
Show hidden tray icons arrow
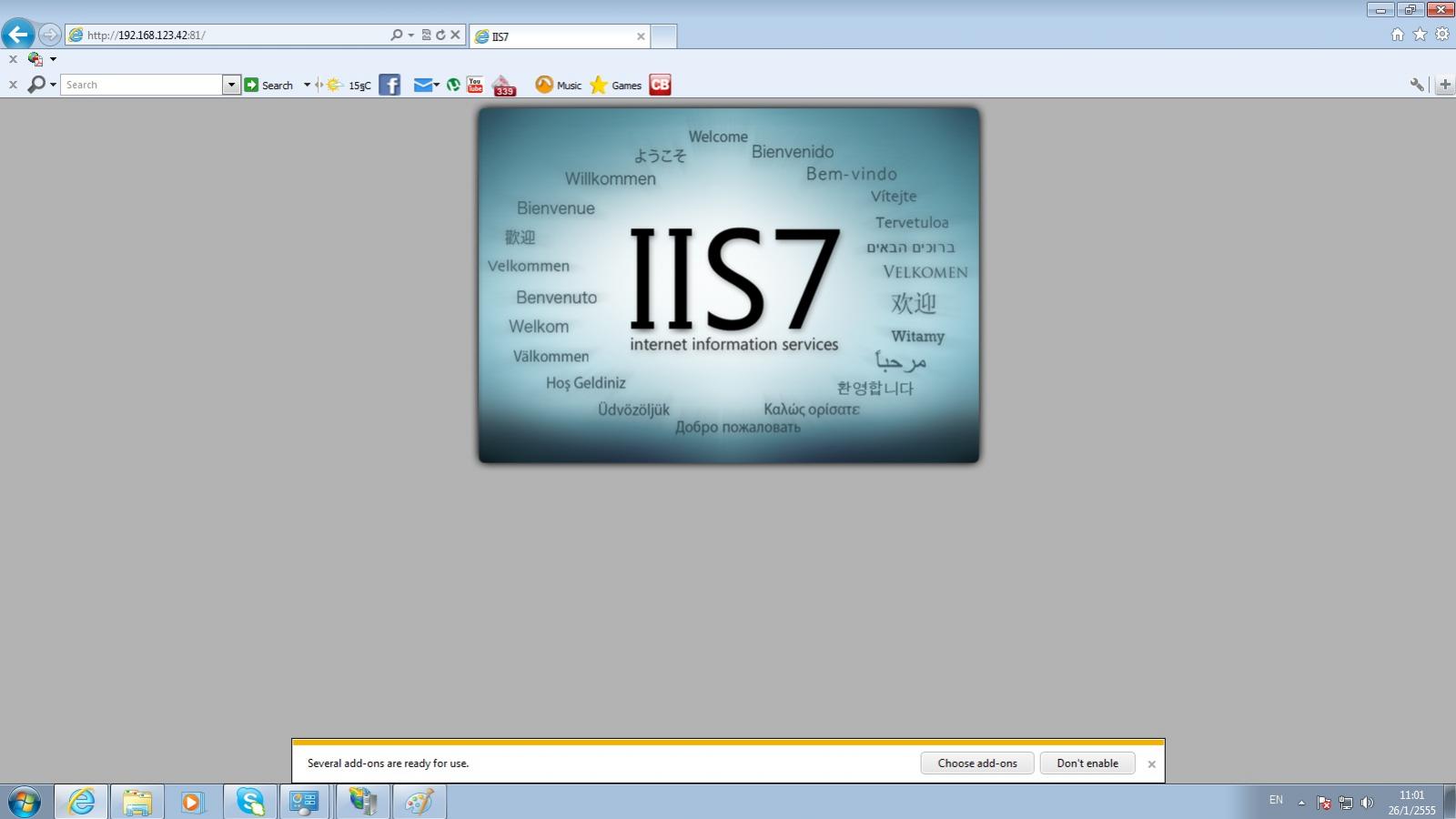pyautogui.click(x=1301, y=803)
